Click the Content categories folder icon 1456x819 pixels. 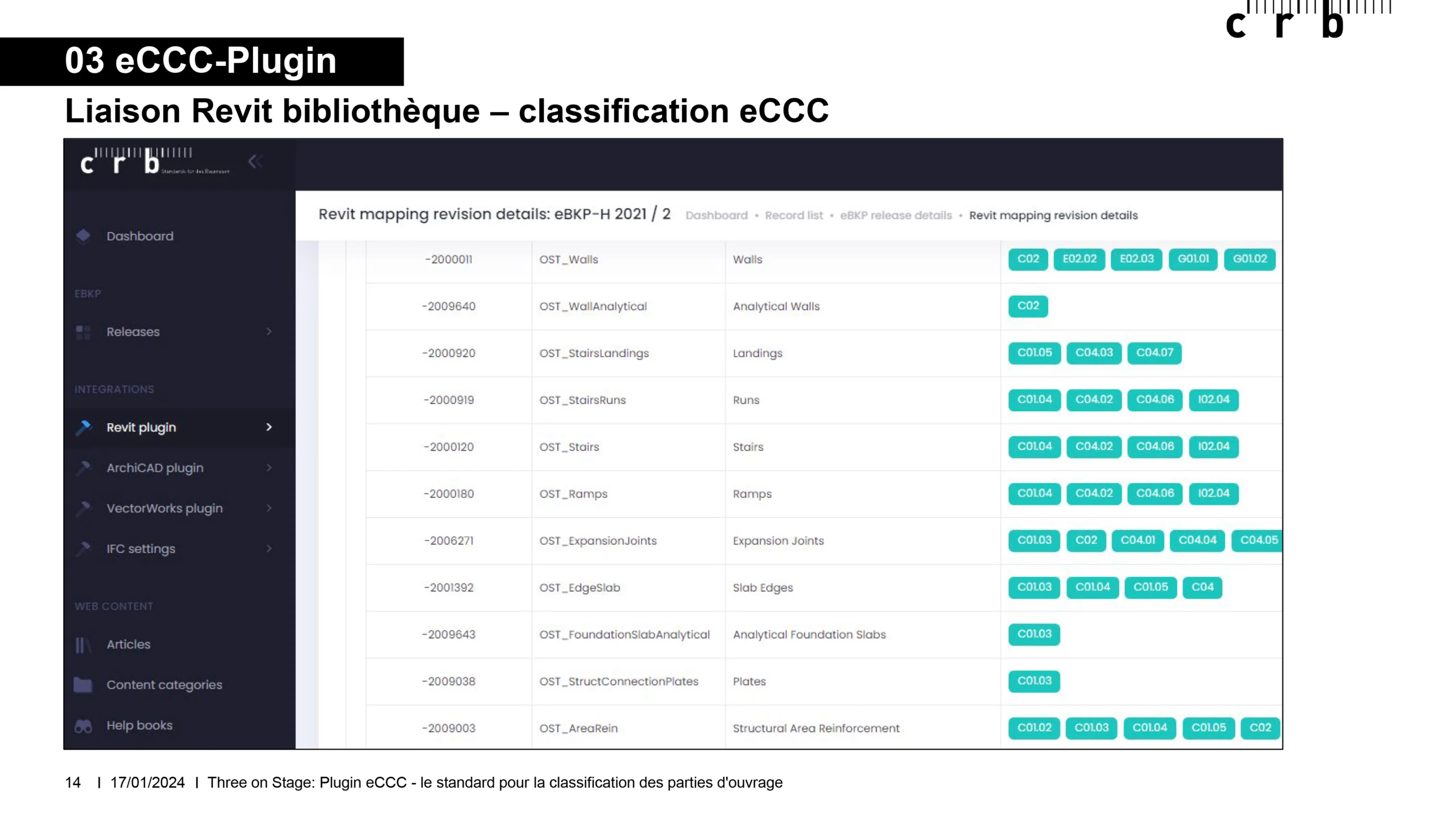coord(83,685)
